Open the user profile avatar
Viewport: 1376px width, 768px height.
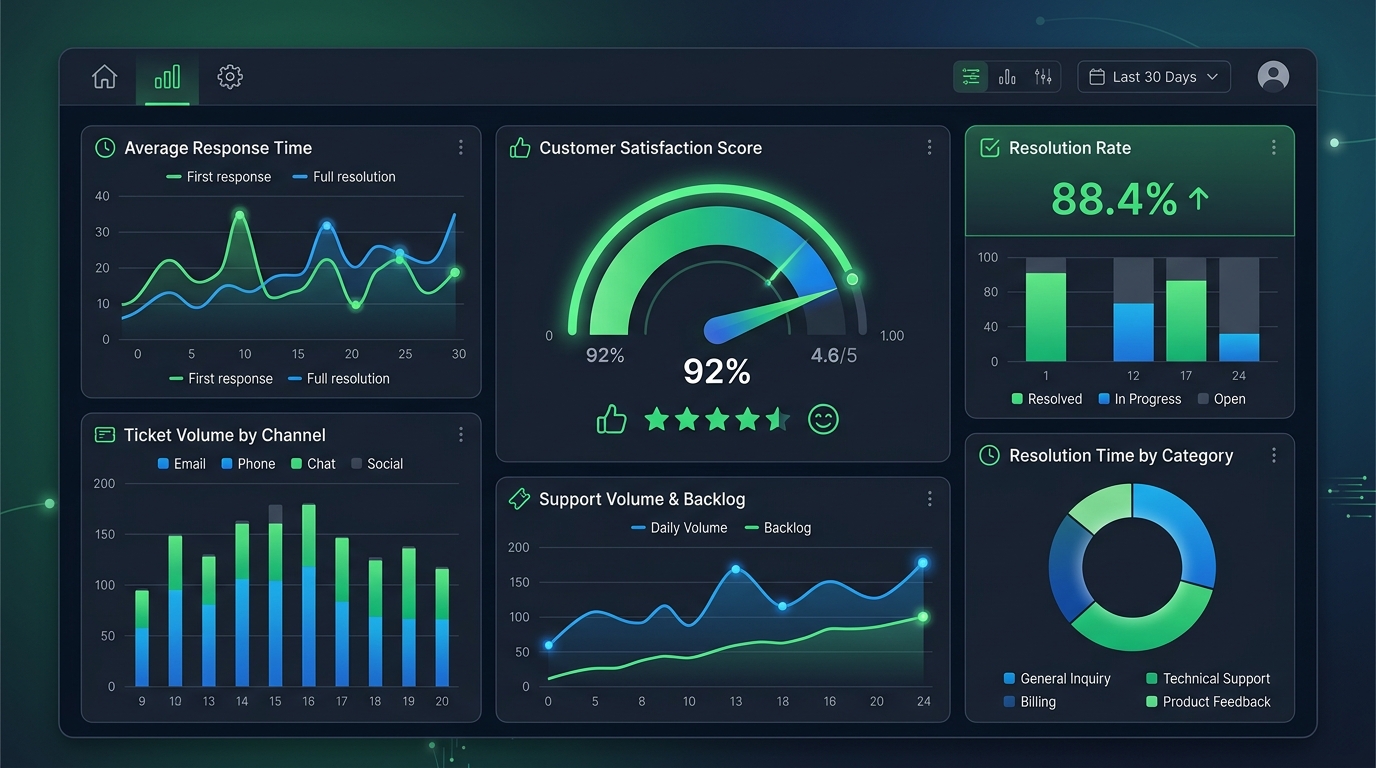[1273, 77]
